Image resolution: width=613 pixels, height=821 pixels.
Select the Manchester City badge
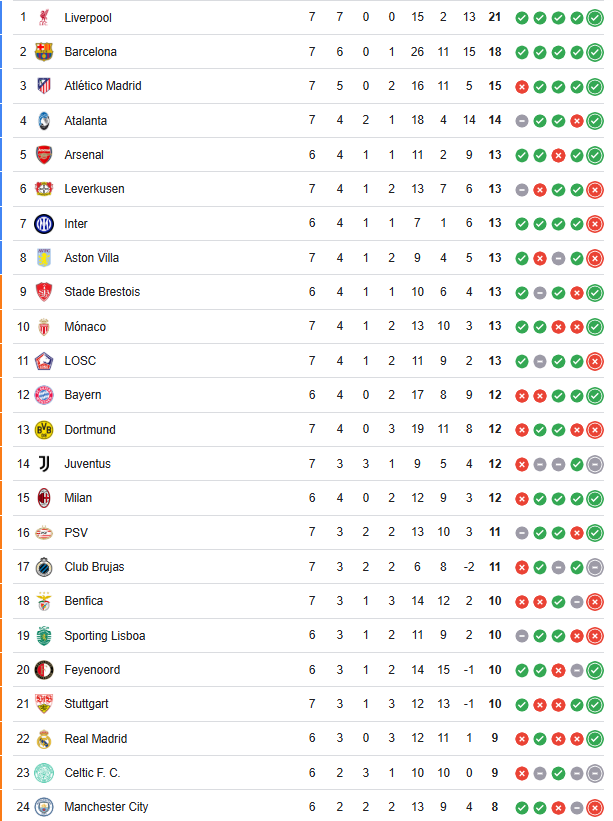45,807
